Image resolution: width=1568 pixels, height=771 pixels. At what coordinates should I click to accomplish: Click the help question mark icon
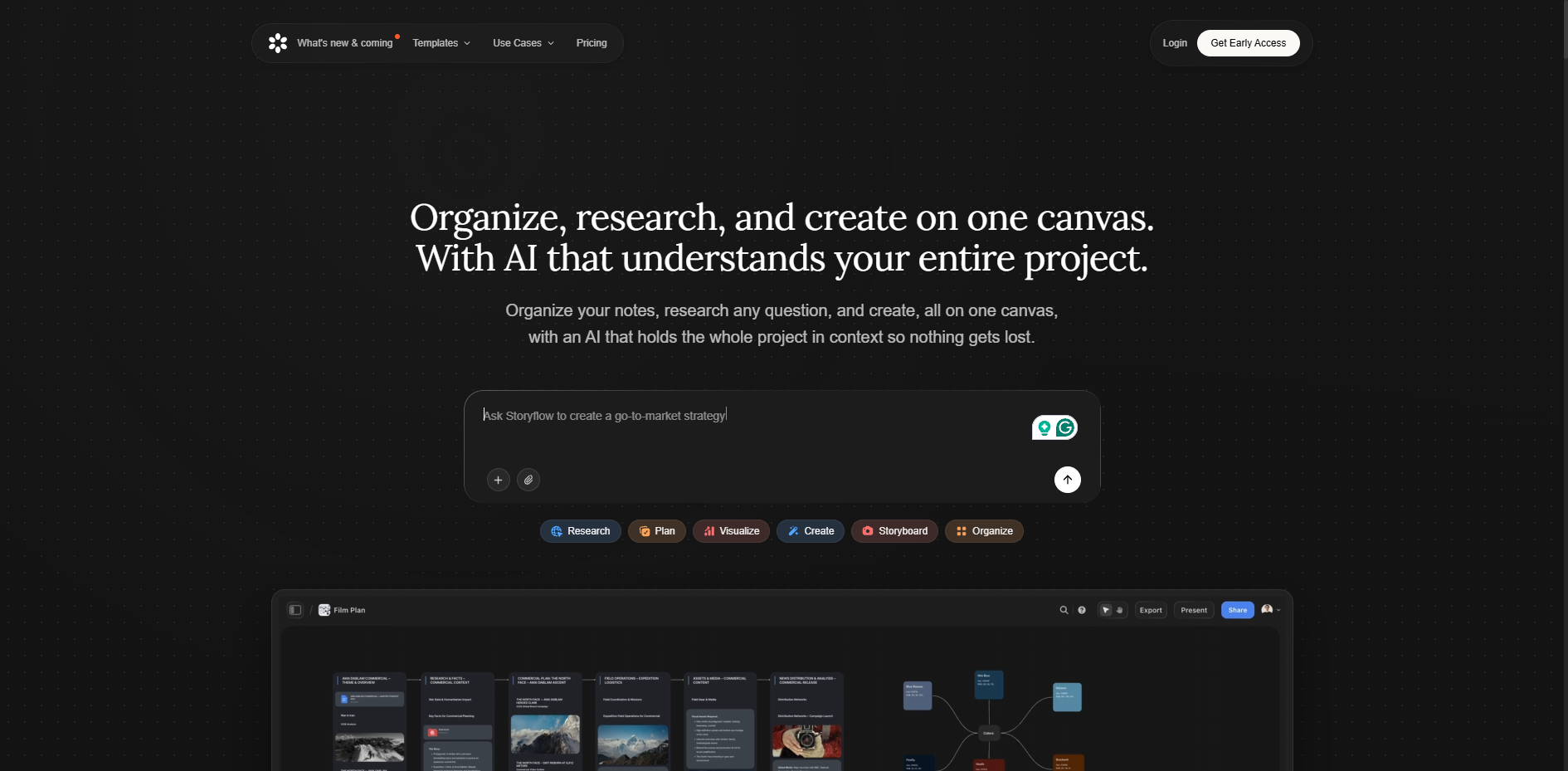[x=1082, y=610]
